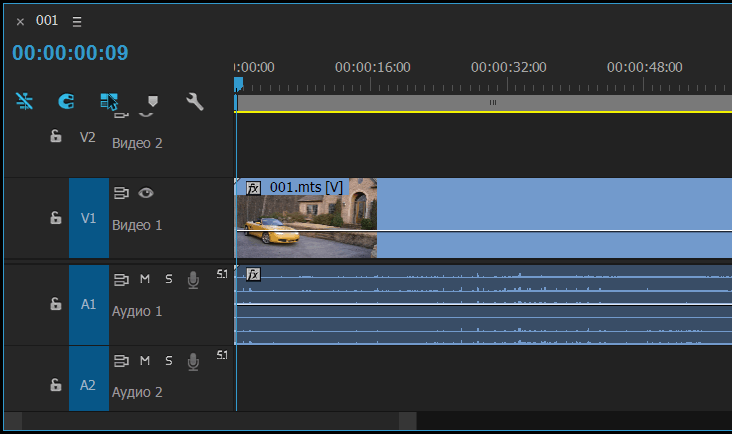Image resolution: width=732 pixels, height=434 pixels.
Task: Toggle Snap in timeline
Action: (66, 101)
